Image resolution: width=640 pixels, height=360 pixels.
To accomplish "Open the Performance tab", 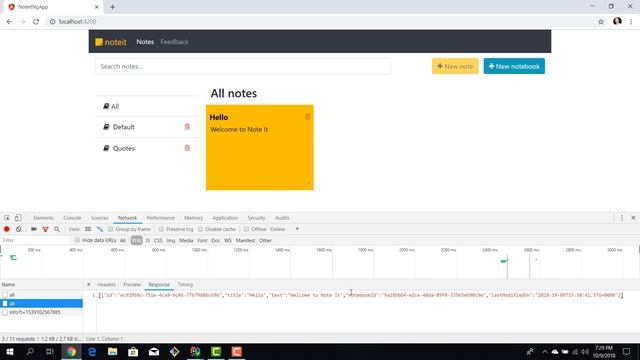I will tap(160, 218).
